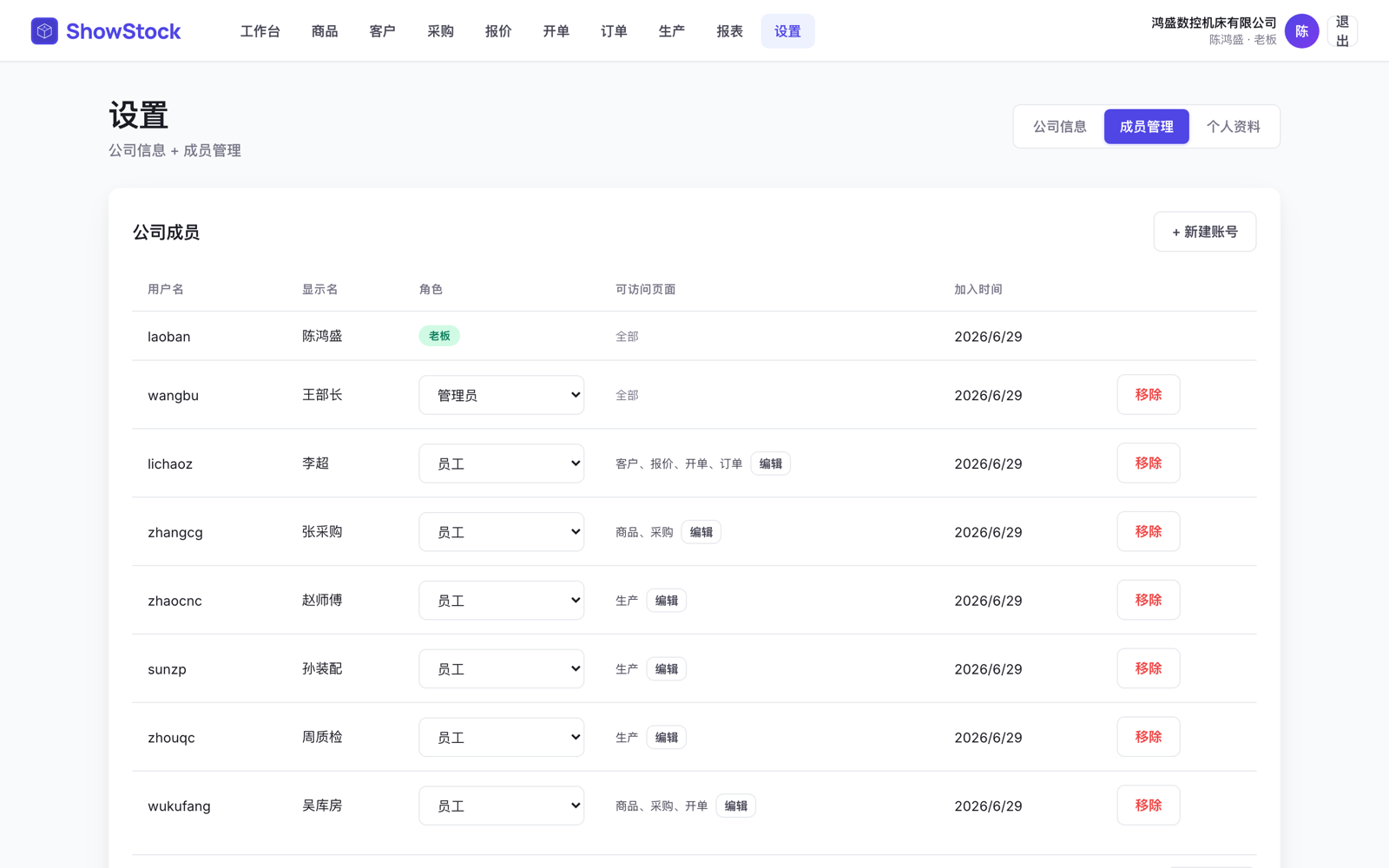
Task: Click the 加入时间 column header
Action: click(x=978, y=289)
